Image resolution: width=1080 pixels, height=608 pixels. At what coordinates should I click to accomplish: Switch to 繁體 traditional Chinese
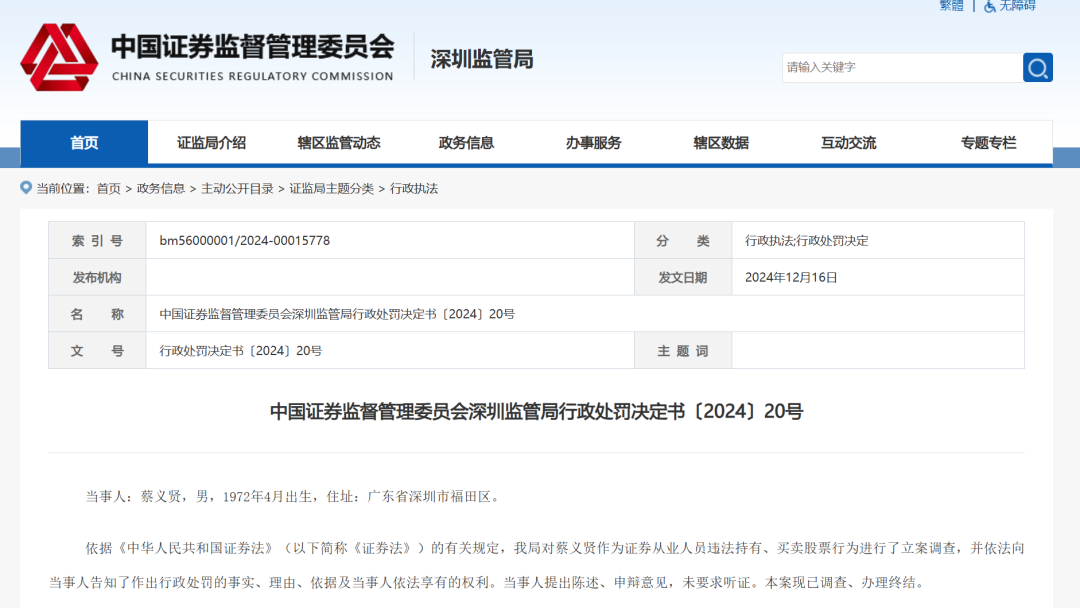click(951, 6)
